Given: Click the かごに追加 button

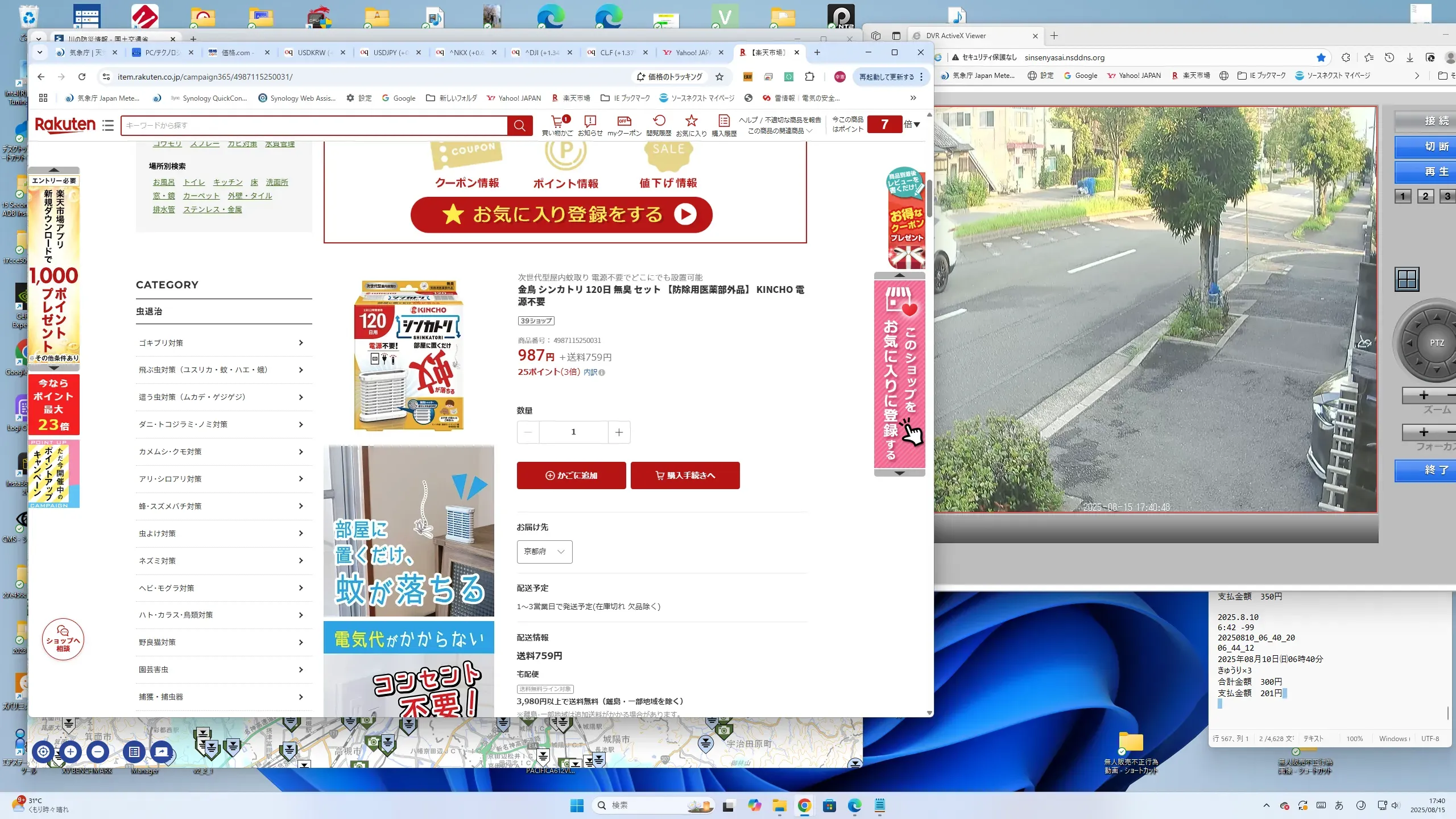Looking at the screenshot, I should pos(571,475).
